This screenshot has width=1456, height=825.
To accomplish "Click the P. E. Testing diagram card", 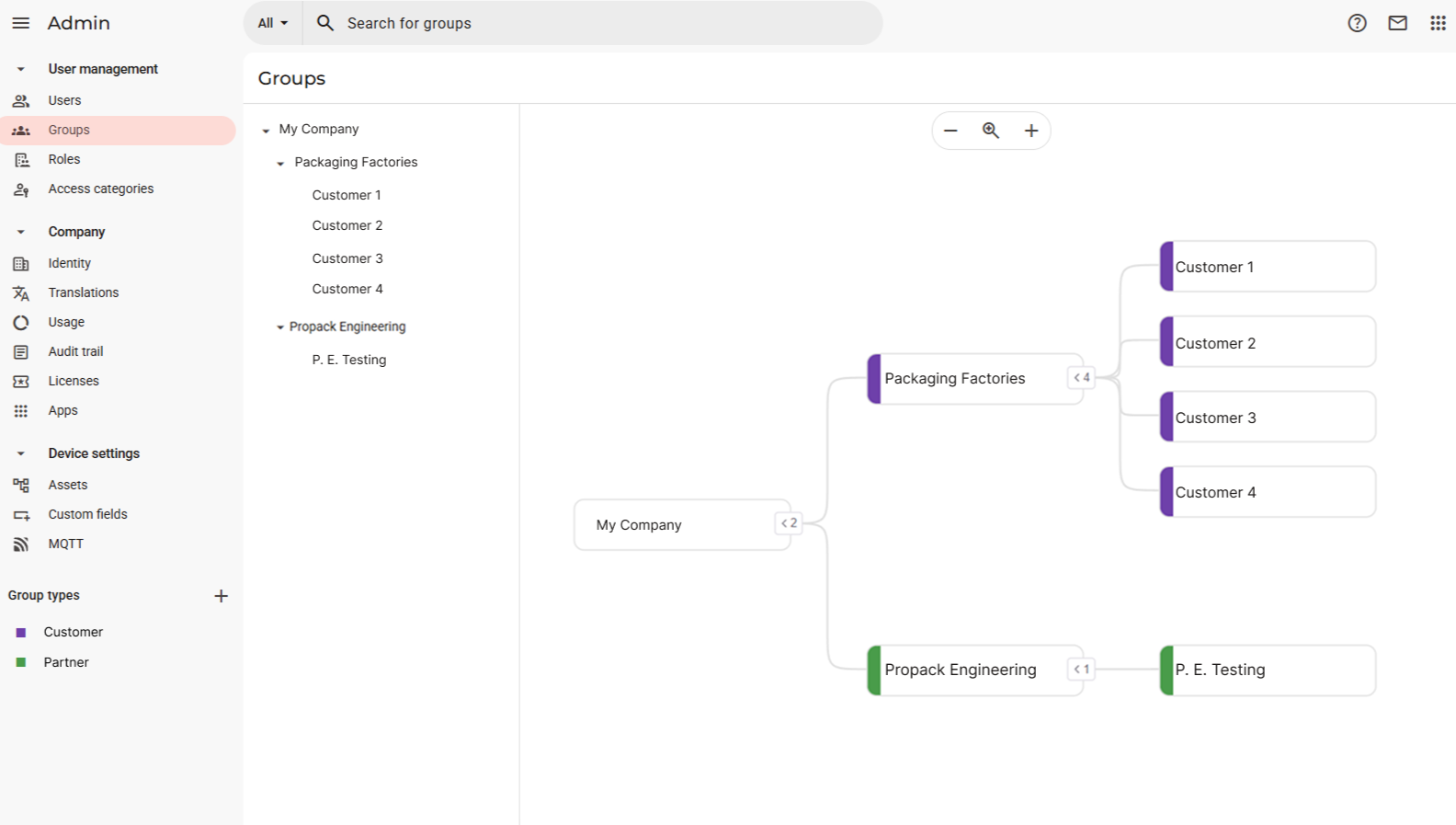I will (x=1268, y=670).
